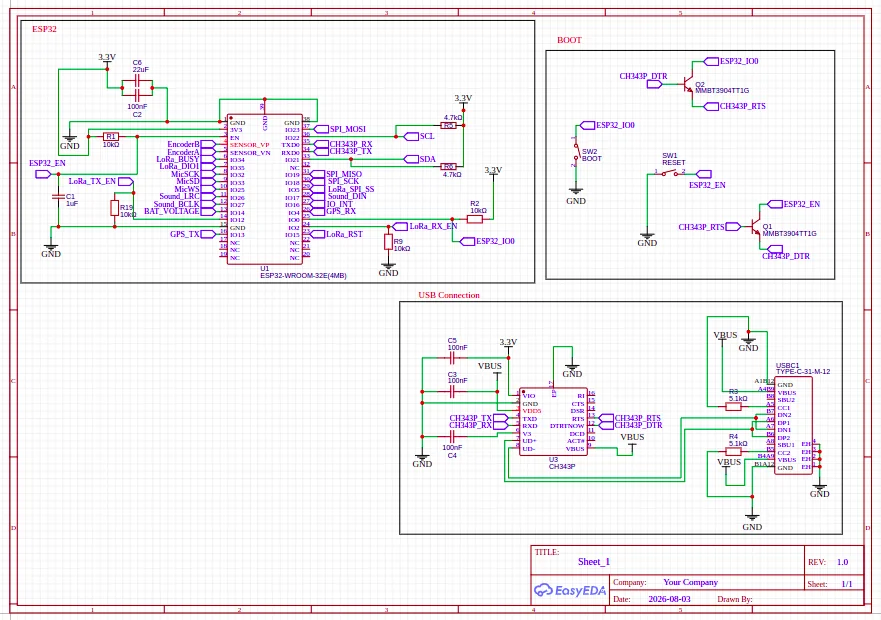Click the SDA net port
The width and height of the screenshot is (881, 620).
point(420,159)
